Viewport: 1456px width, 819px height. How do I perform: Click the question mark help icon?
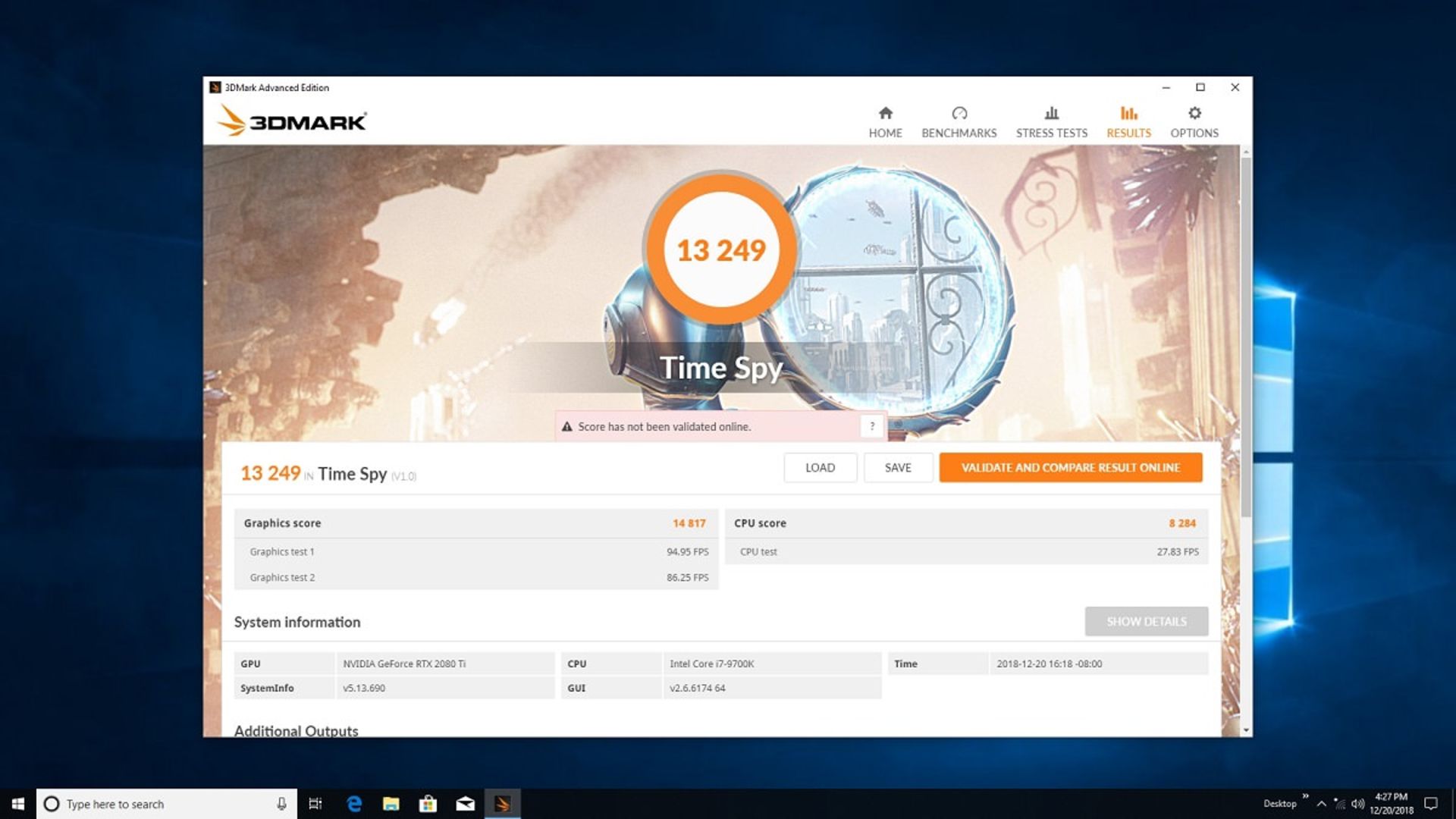(x=872, y=426)
